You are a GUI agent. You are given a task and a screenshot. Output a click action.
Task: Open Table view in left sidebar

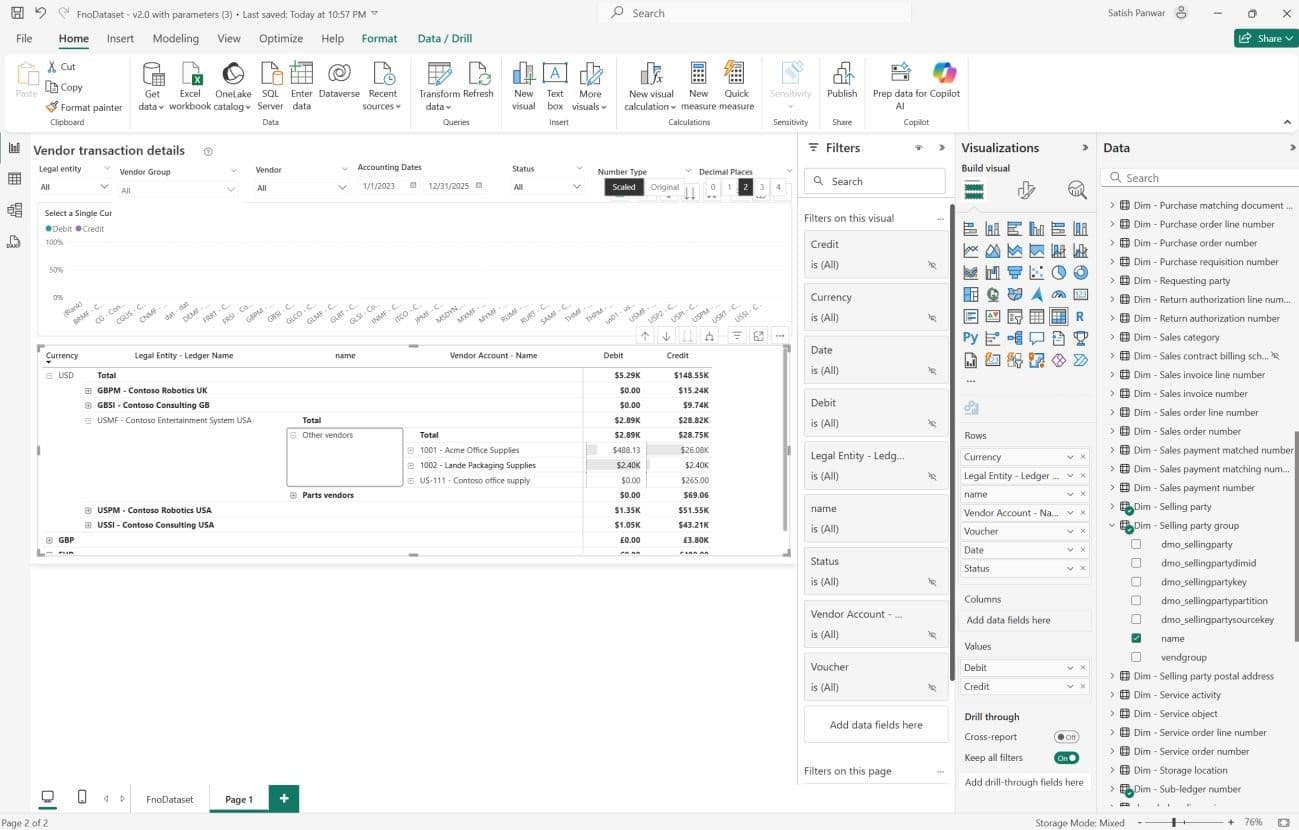[x=14, y=179]
